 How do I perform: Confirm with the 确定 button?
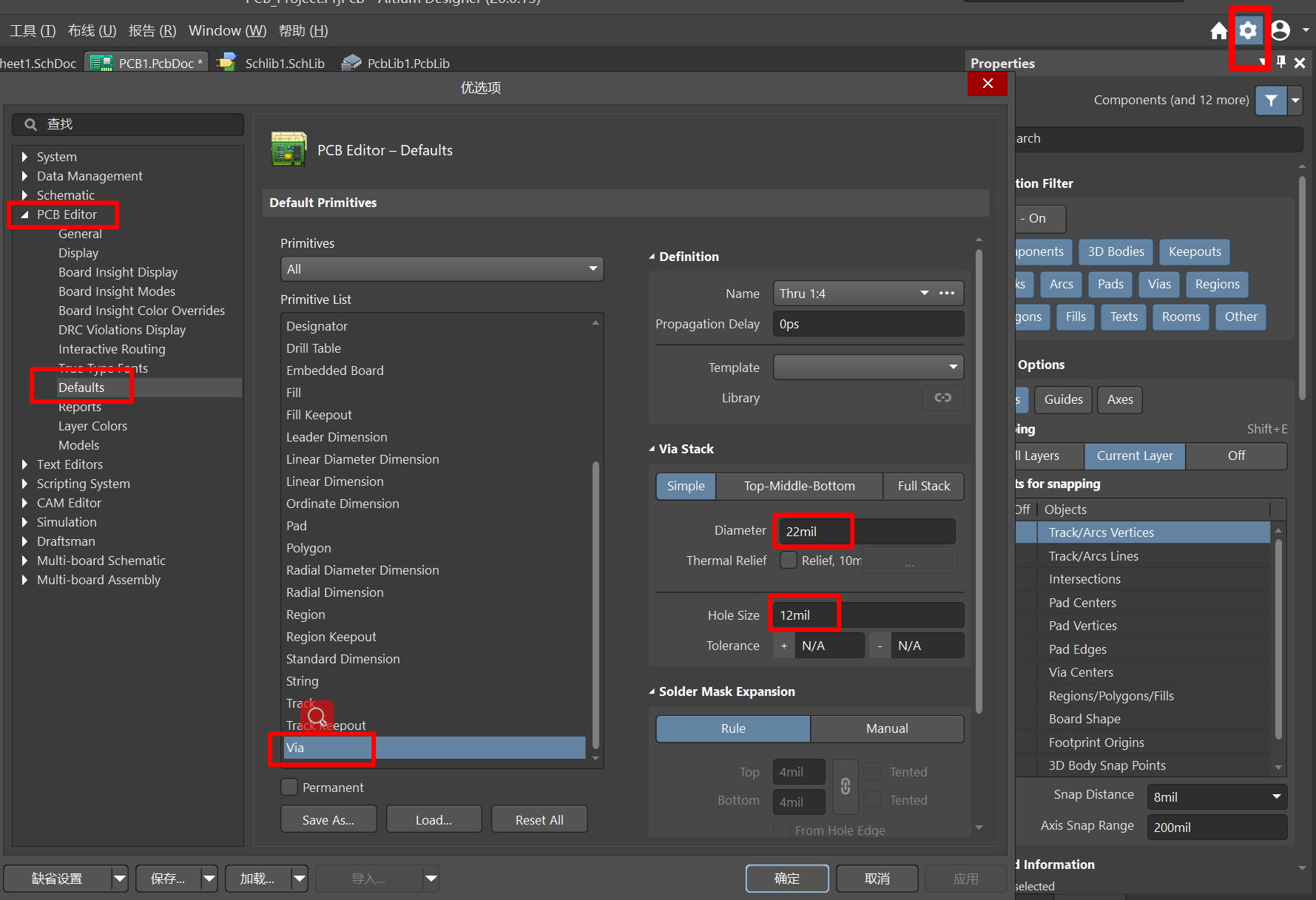click(x=787, y=879)
